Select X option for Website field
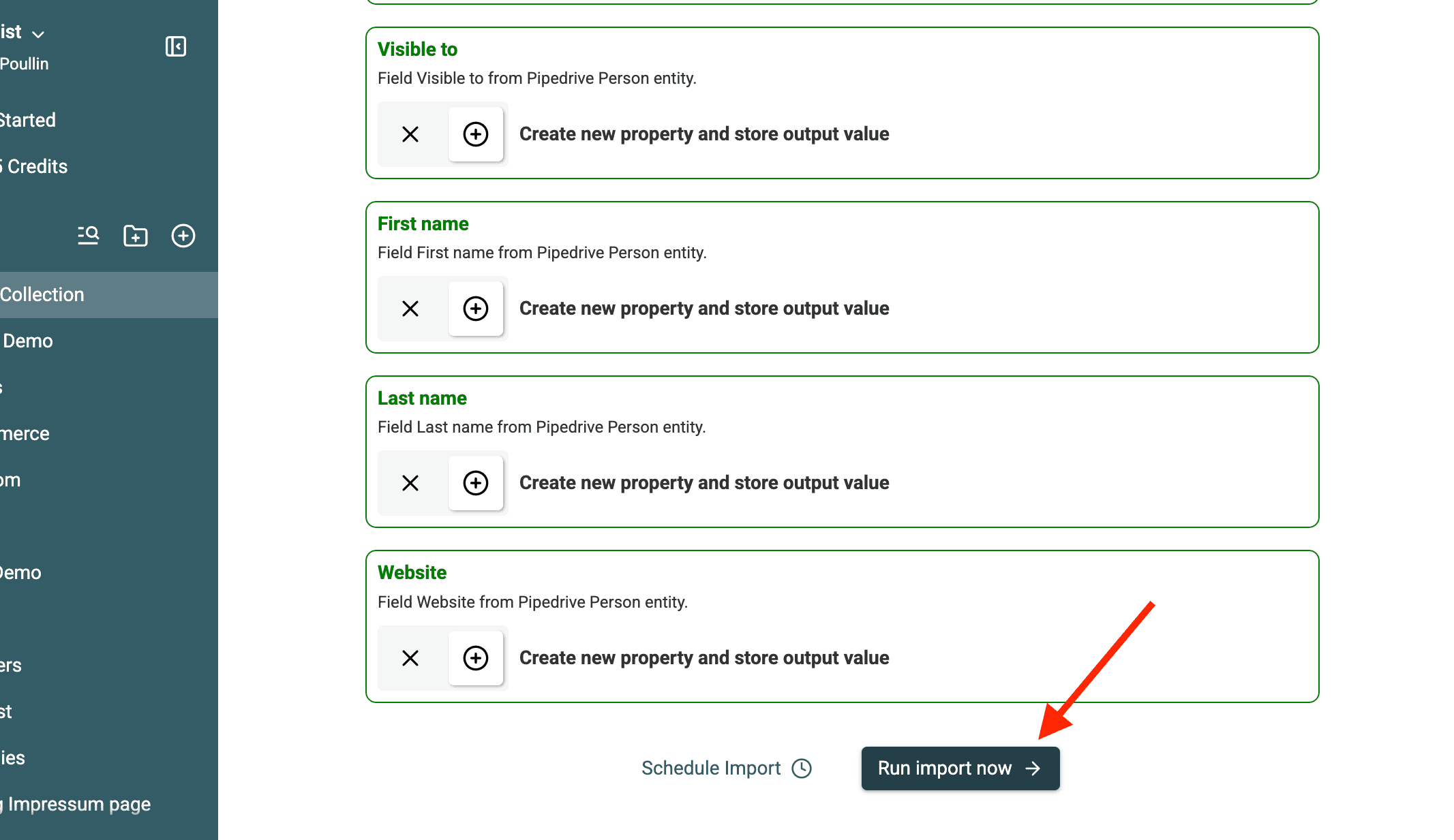Image resolution: width=1454 pixels, height=840 pixels. point(410,658)
